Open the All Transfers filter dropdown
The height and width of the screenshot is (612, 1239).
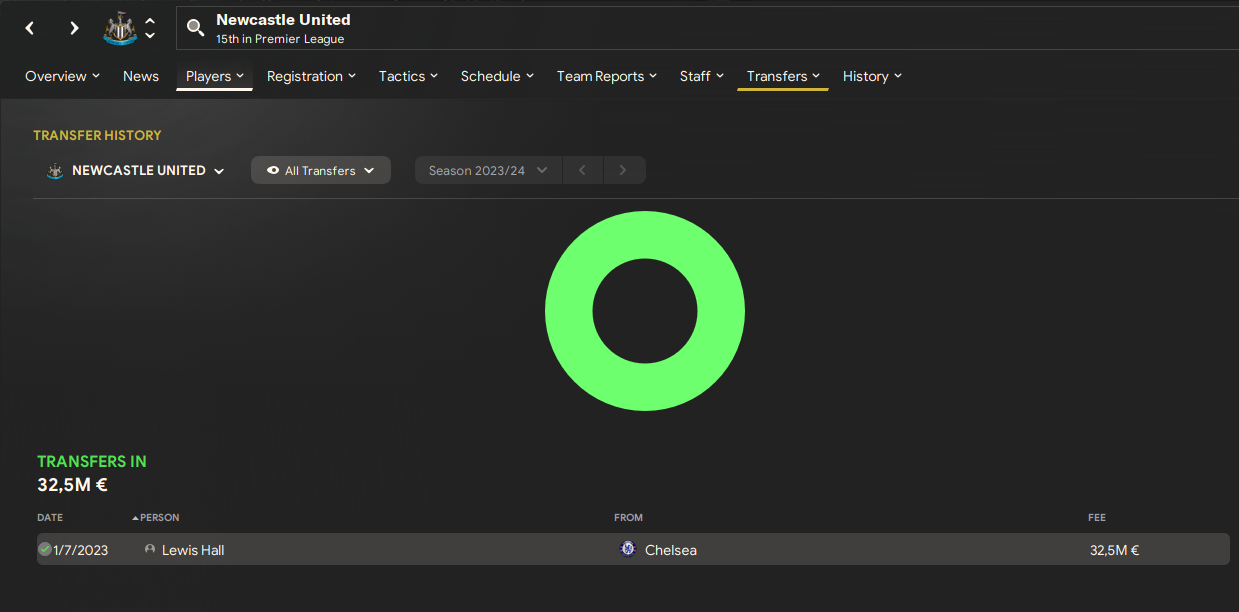321,170
